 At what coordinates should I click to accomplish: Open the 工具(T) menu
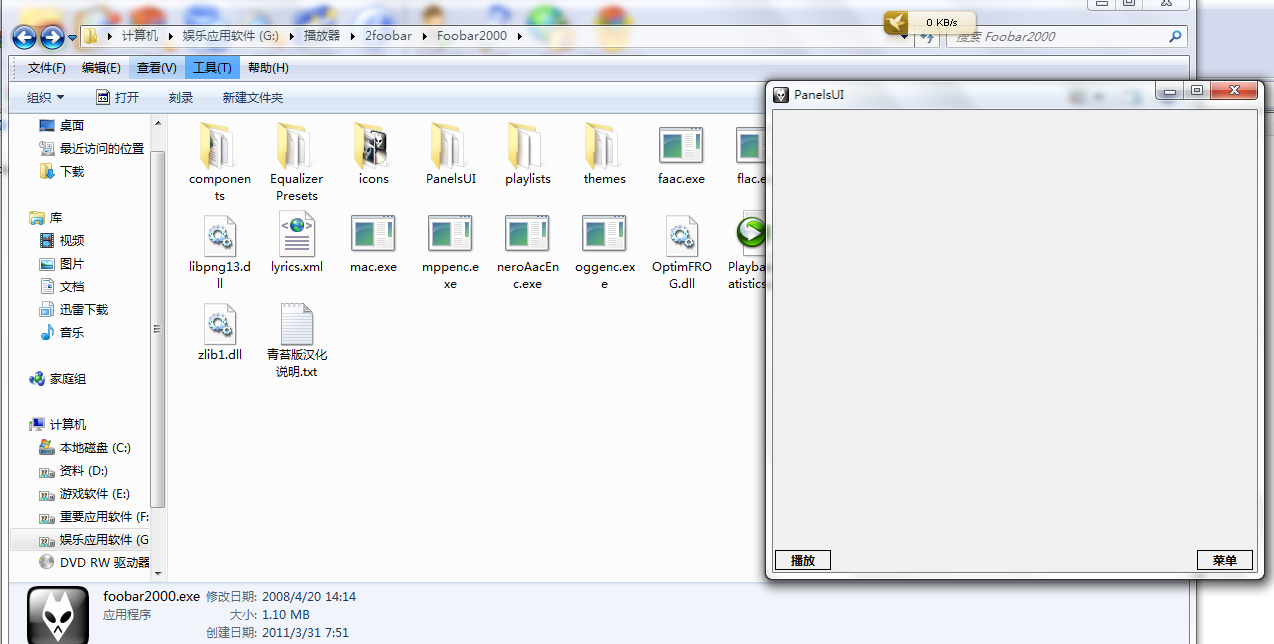point(212,68)
